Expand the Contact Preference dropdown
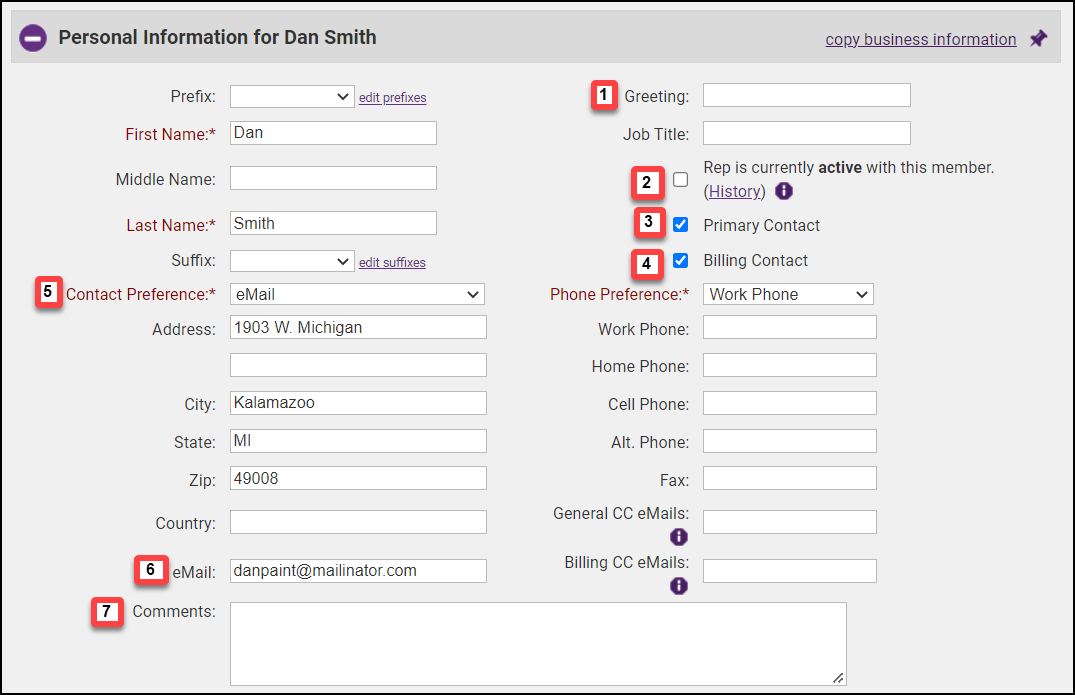The width and height of the screenshot is (1075, 695). pyautogui.click(x=357, y=294)
